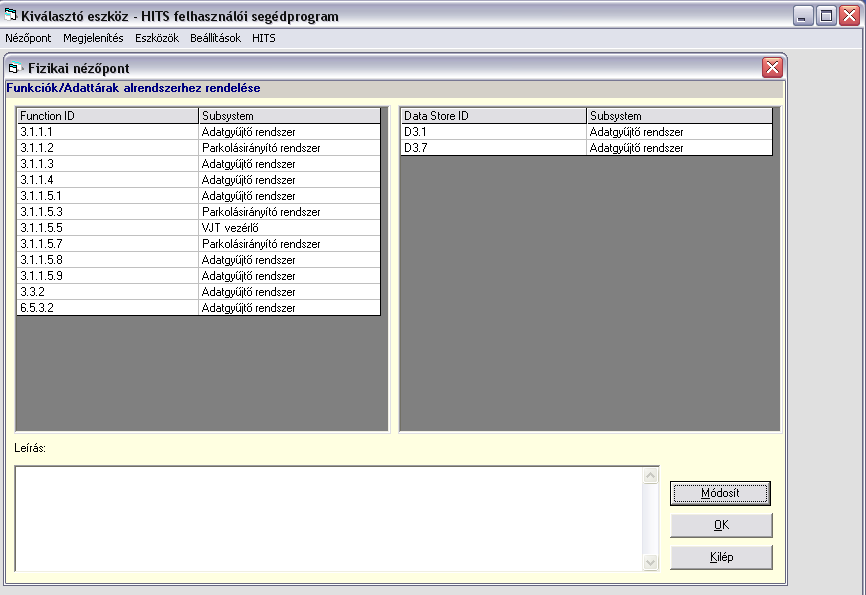
Task: Click the Subsystem header in data store table
Action: 679,115
